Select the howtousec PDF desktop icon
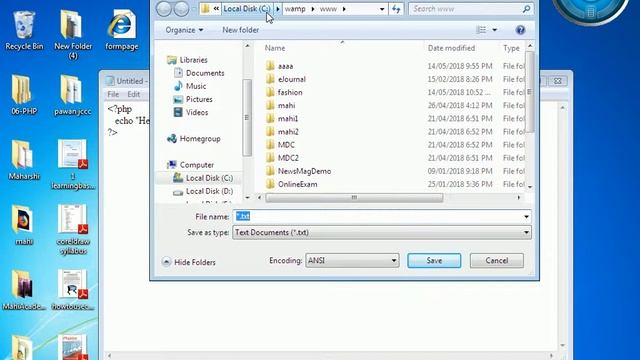The image size is (640, 360). click(73, 290)
